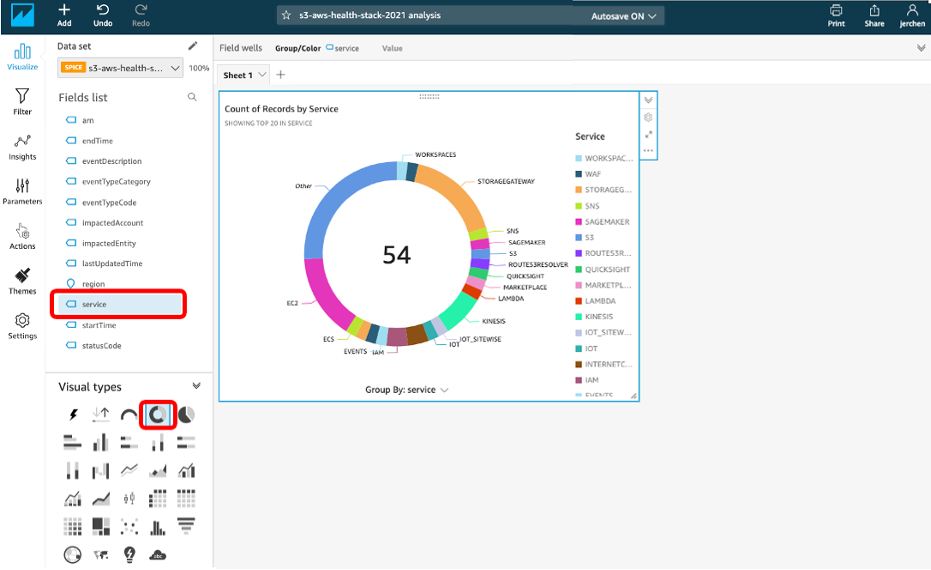Click the Share icon

click(874, 15)
